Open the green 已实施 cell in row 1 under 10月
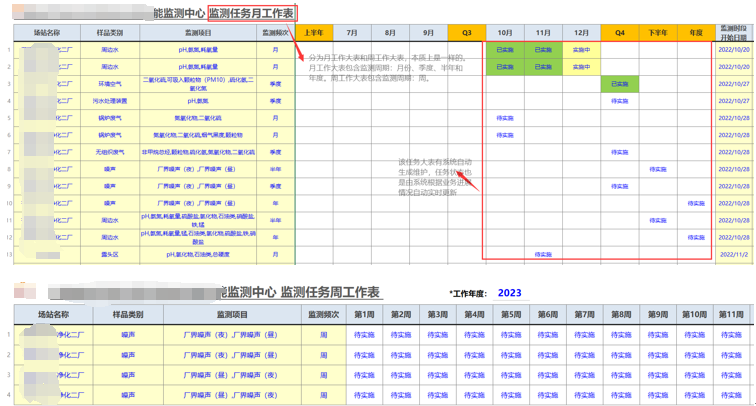Screen dimensions: 756x406 505,49
